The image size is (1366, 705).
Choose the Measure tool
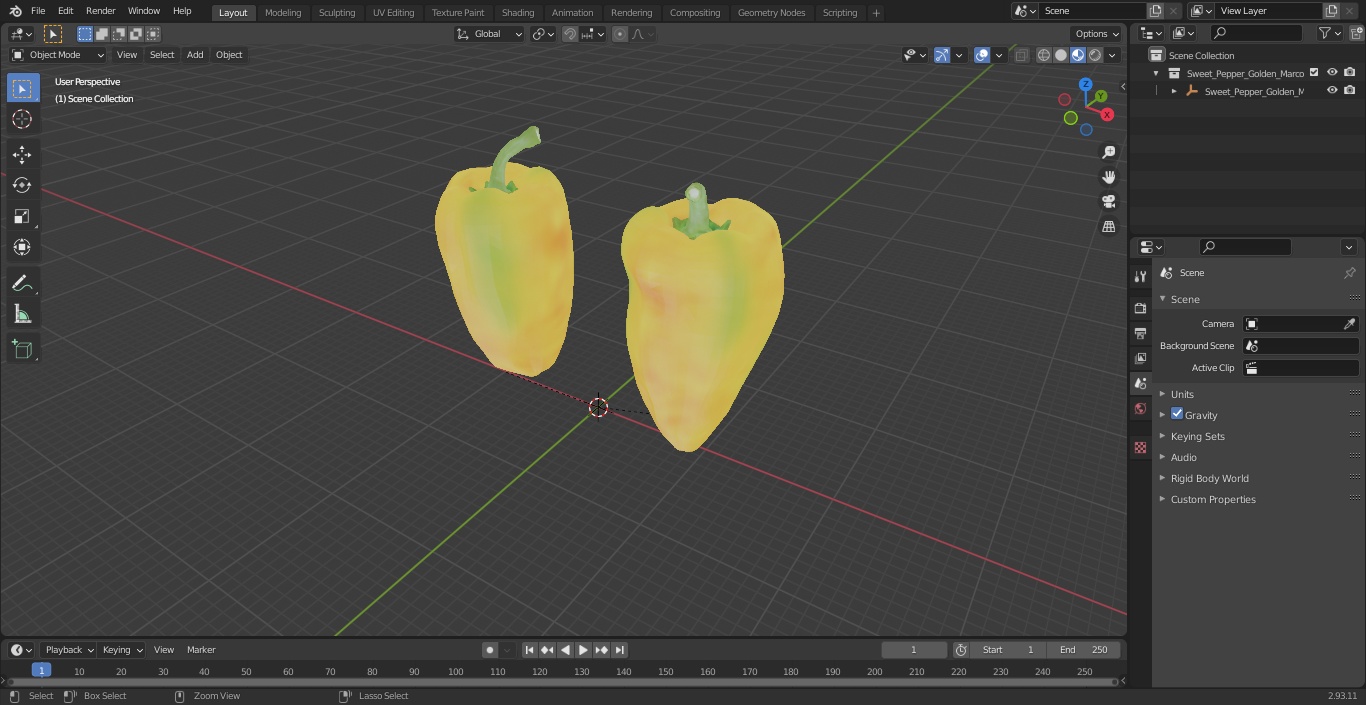[x=22, y=315]
